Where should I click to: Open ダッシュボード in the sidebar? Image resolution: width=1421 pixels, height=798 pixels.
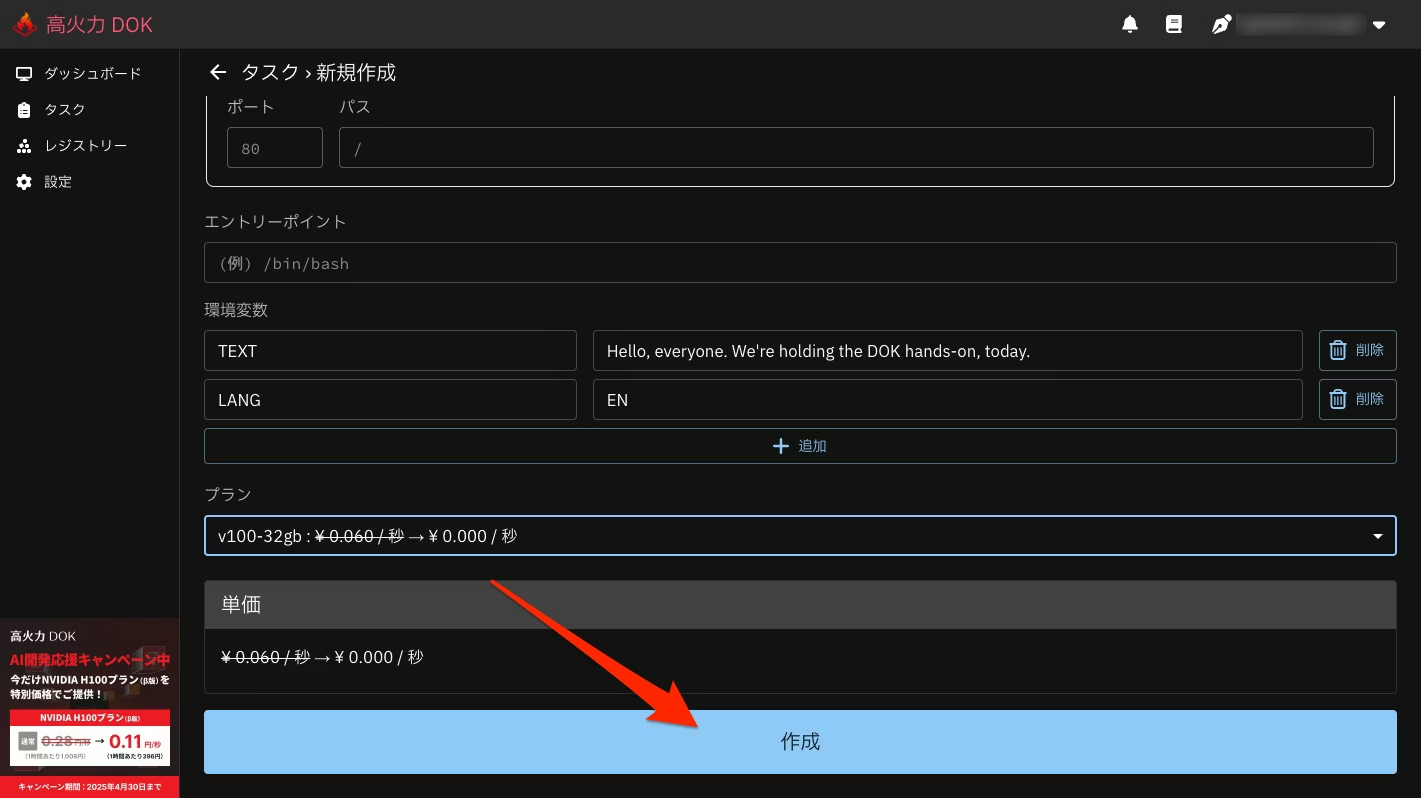click(x=92, y=73)
